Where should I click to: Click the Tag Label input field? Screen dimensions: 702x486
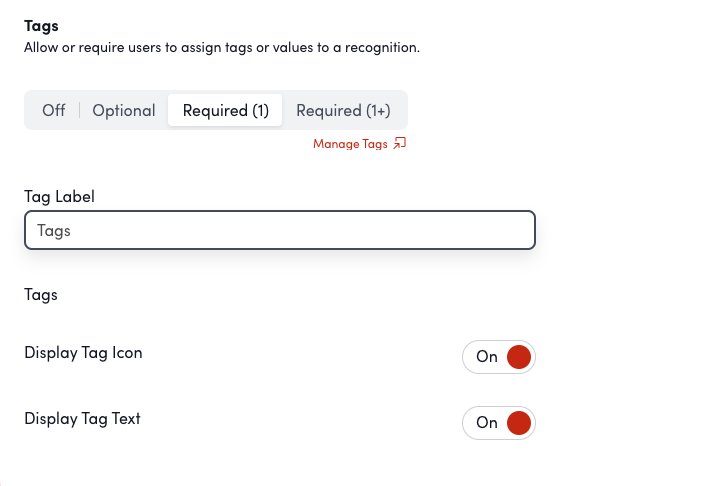click(280, 230)
